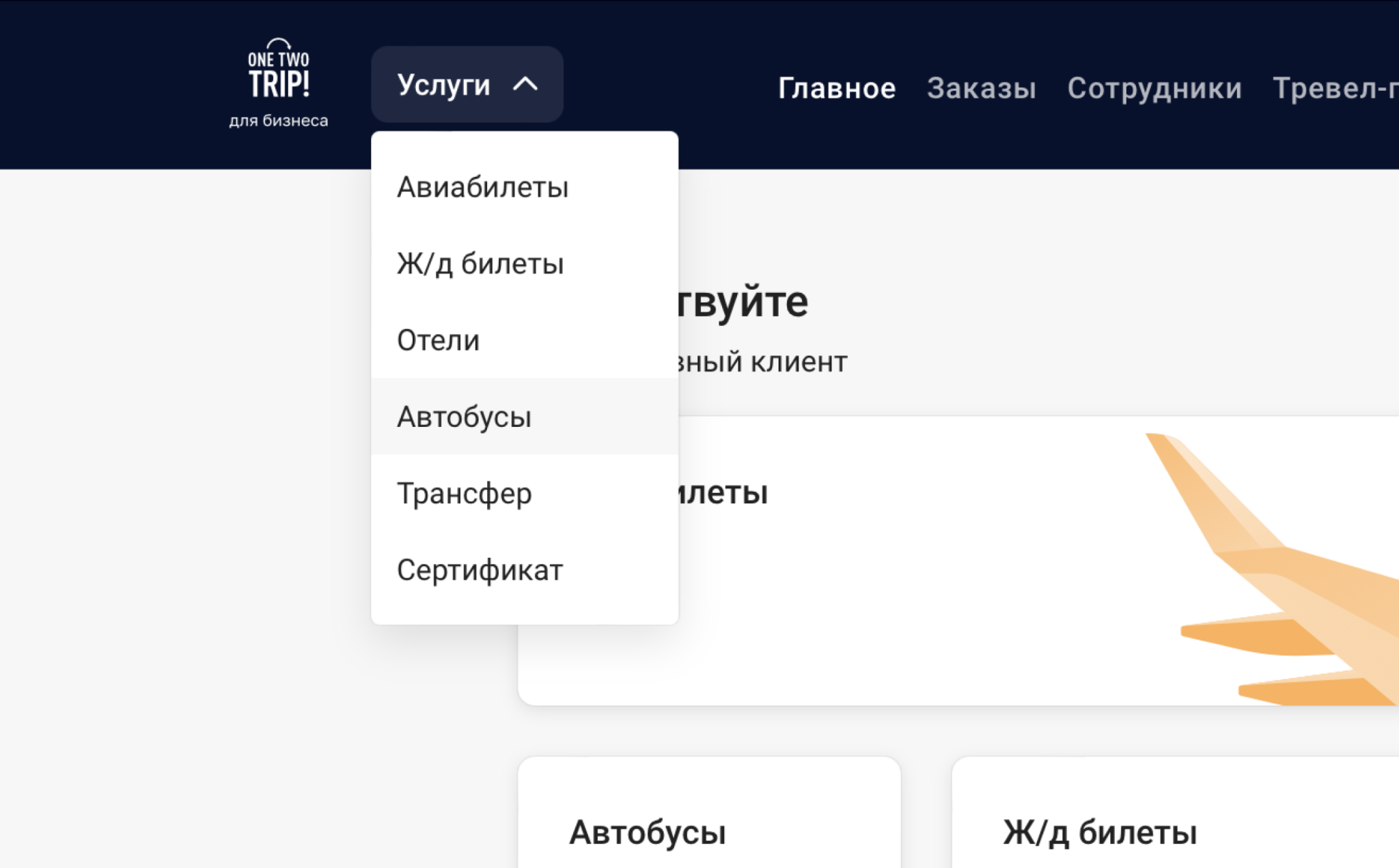Open Отели from the services menu
Screen dimensions: 1399x868
pyautogui.click(x=525, y=340)
